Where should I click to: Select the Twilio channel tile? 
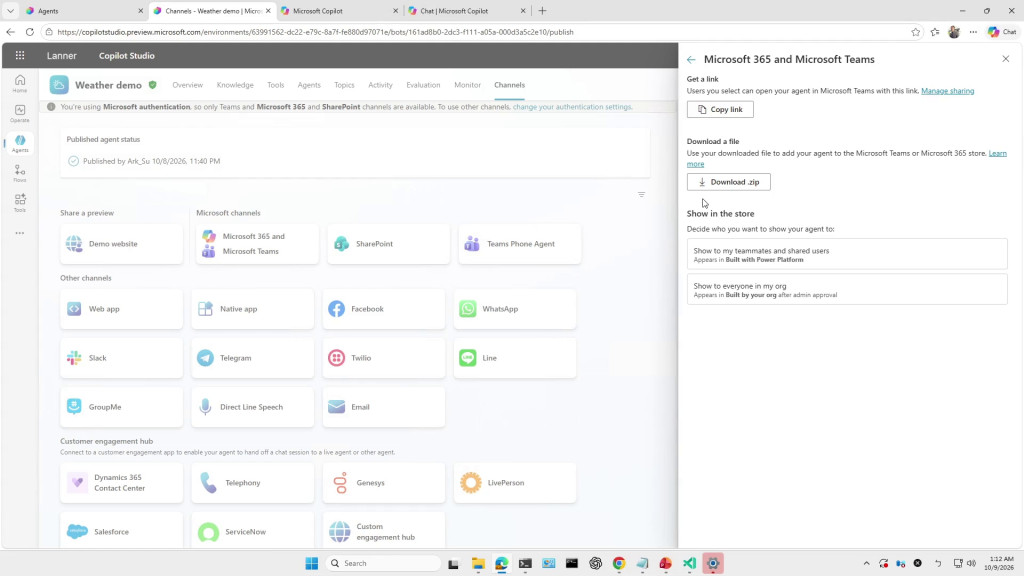384,358
